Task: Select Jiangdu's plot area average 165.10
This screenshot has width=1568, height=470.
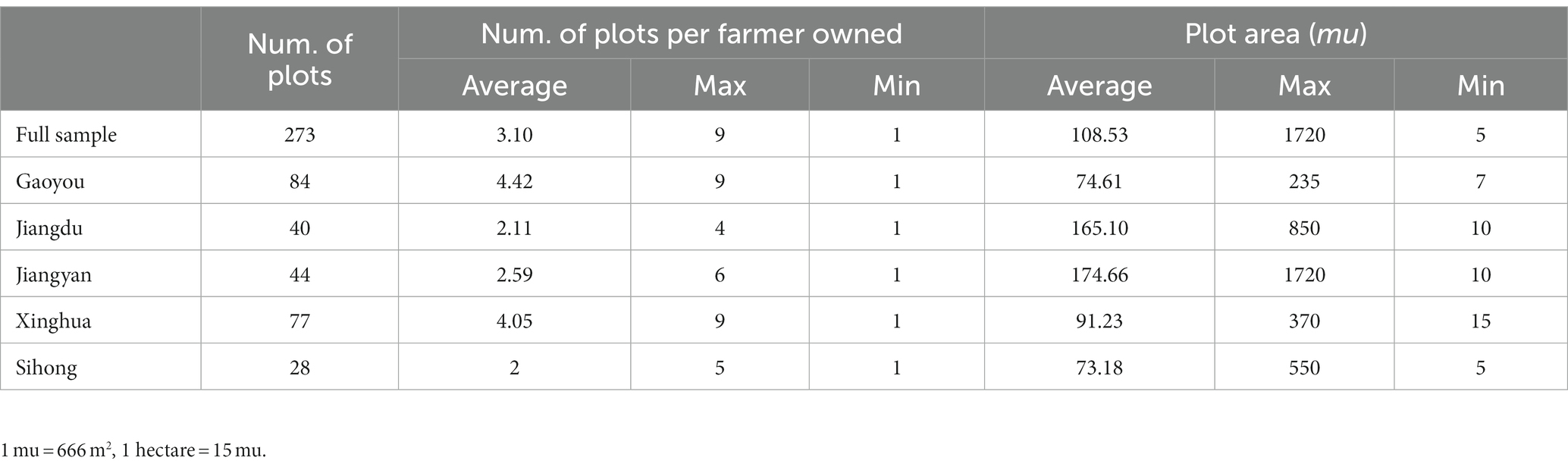Action: click(x=1099, y=228)
